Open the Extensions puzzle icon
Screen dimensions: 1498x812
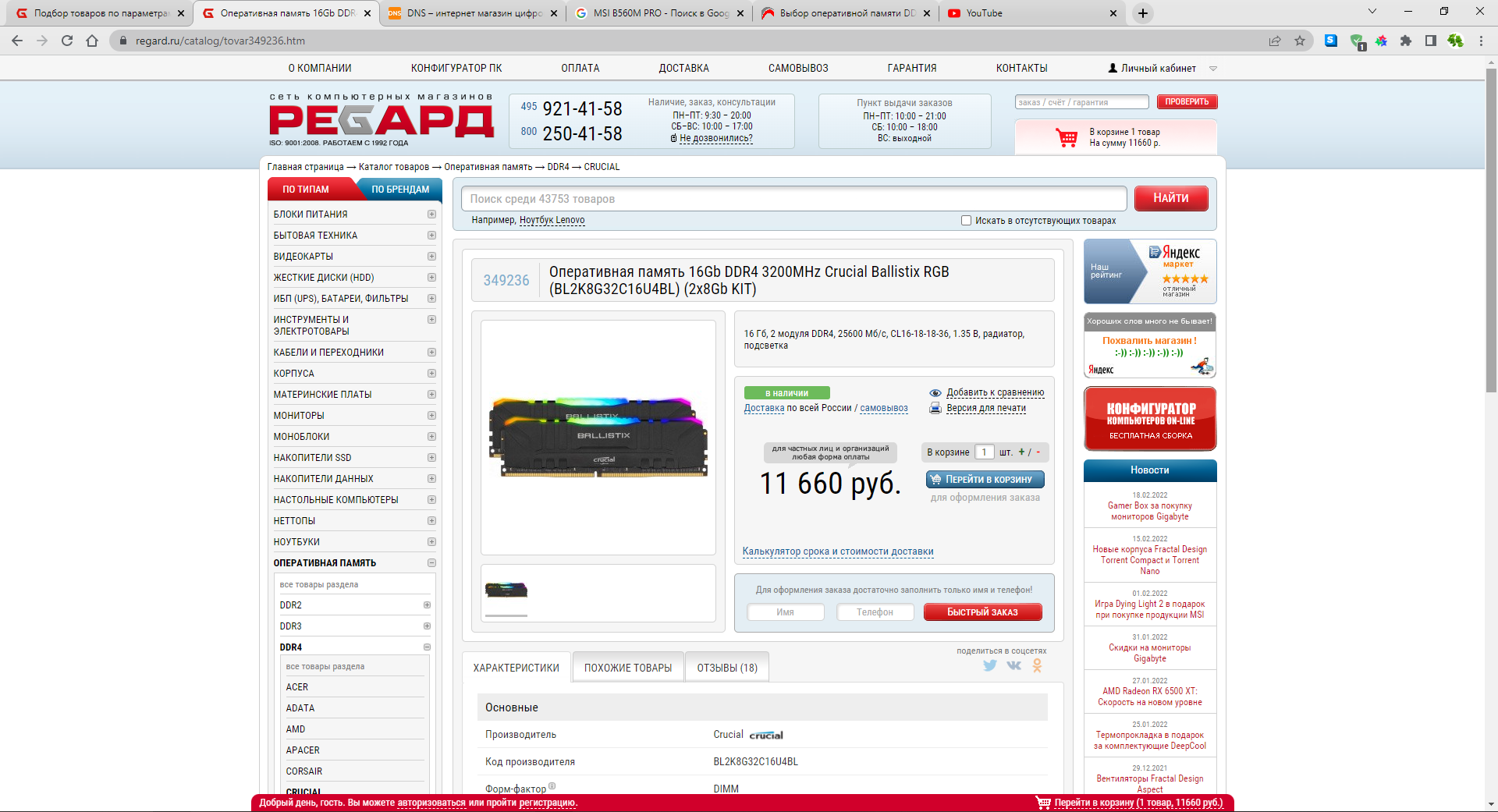click(1406, 41)
